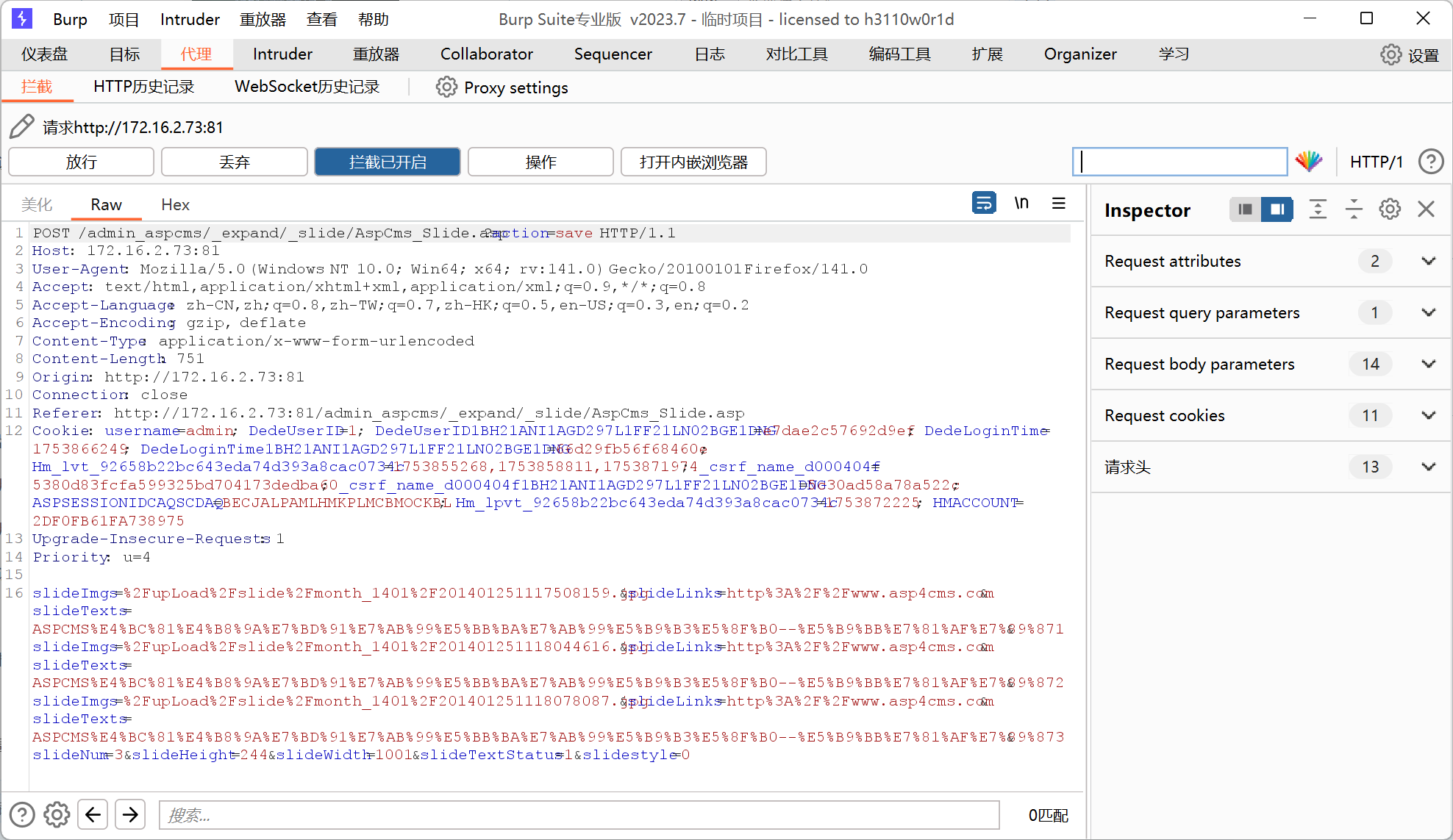This screenshot has height=840, width=1453.
Task: Toggle the 拦截已开启 intercept button
Action: pos(388,162)
